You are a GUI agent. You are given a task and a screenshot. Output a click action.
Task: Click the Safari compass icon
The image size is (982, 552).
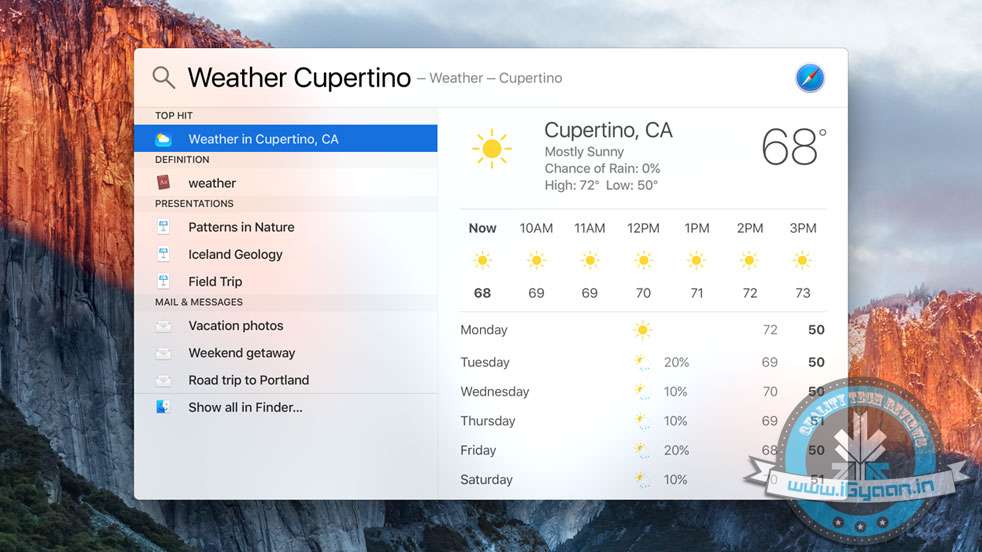[x=810, y=78]
